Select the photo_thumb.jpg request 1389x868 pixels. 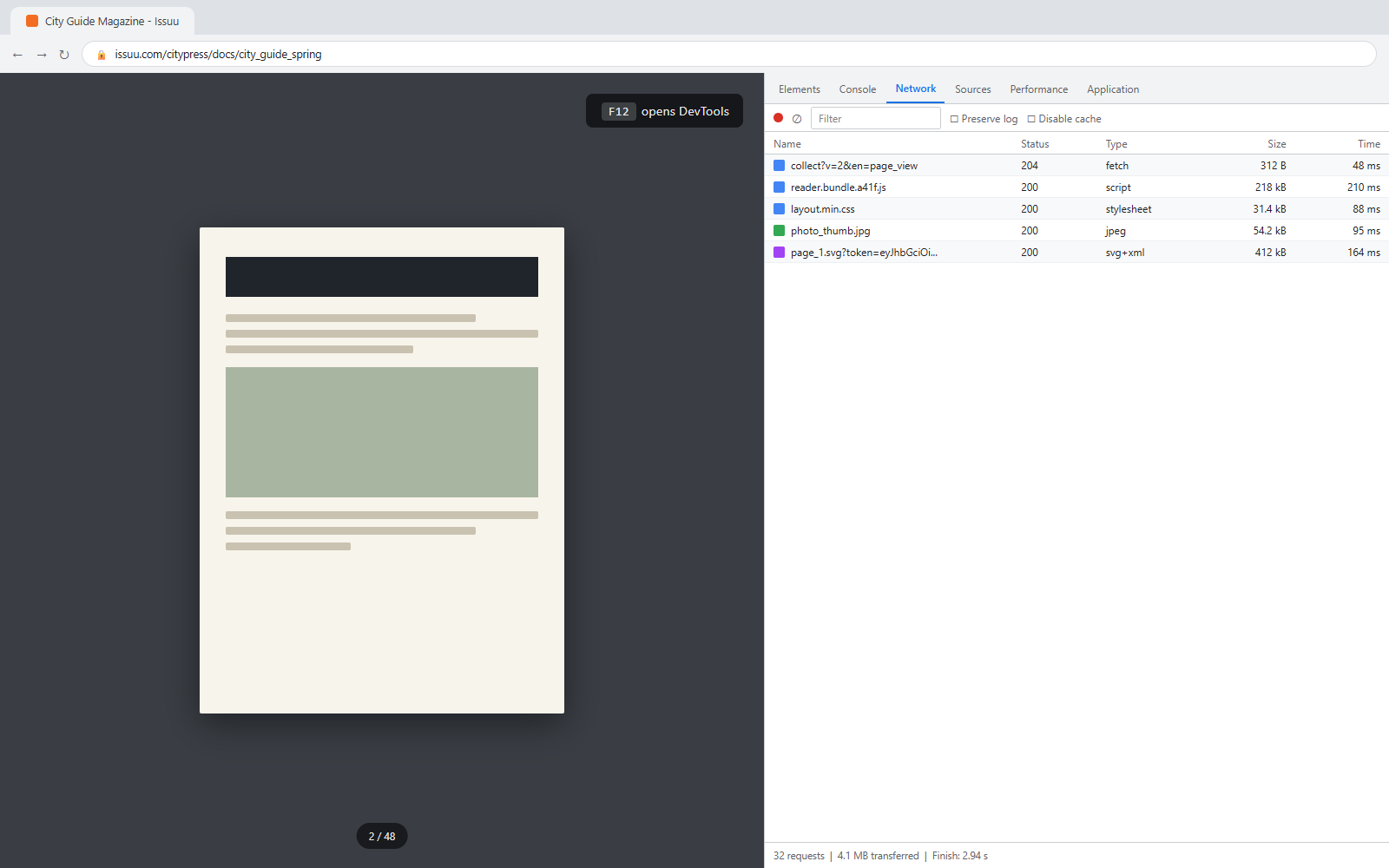[1076, 231]
